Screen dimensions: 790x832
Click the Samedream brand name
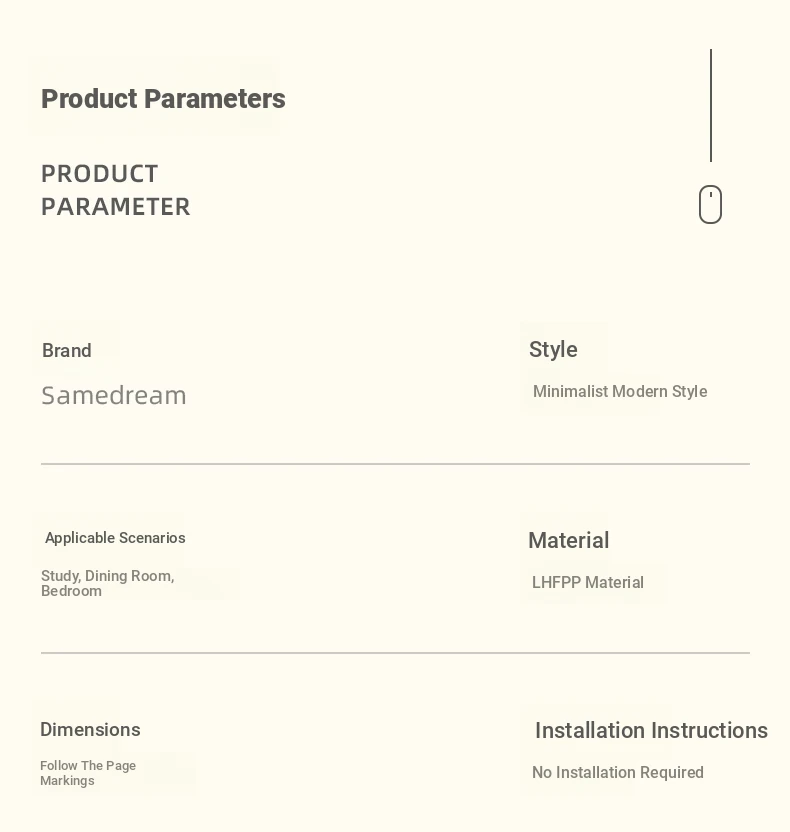point(114,395)
